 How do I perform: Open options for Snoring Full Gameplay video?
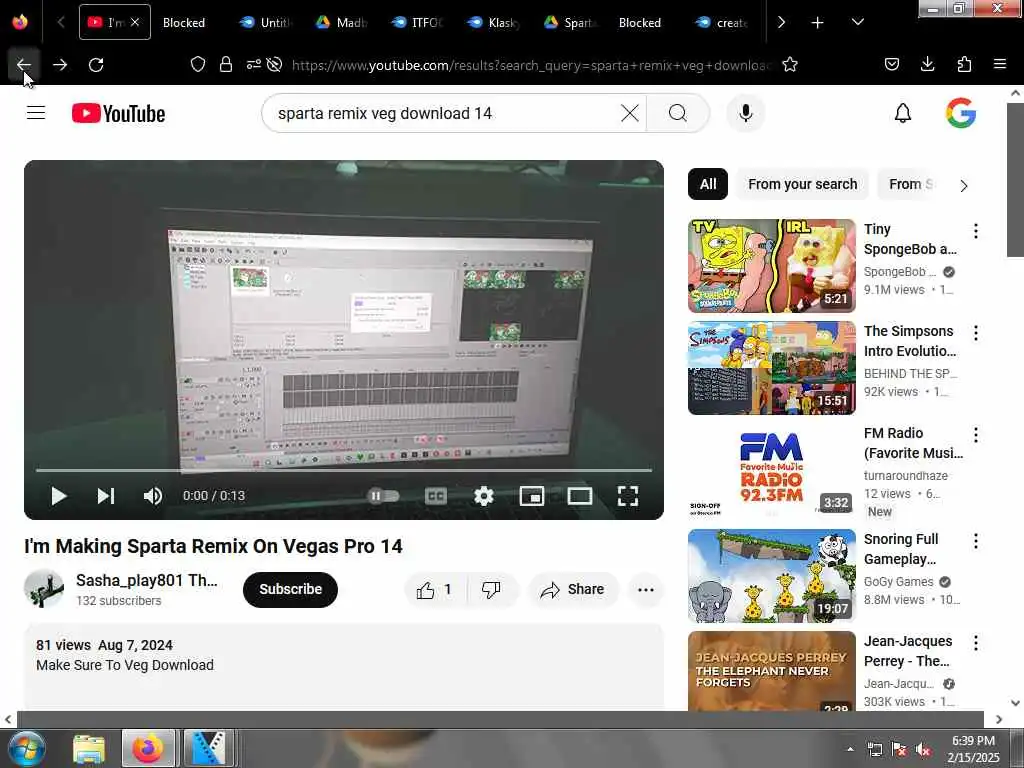pyautogui.click(x=976, y=541)
